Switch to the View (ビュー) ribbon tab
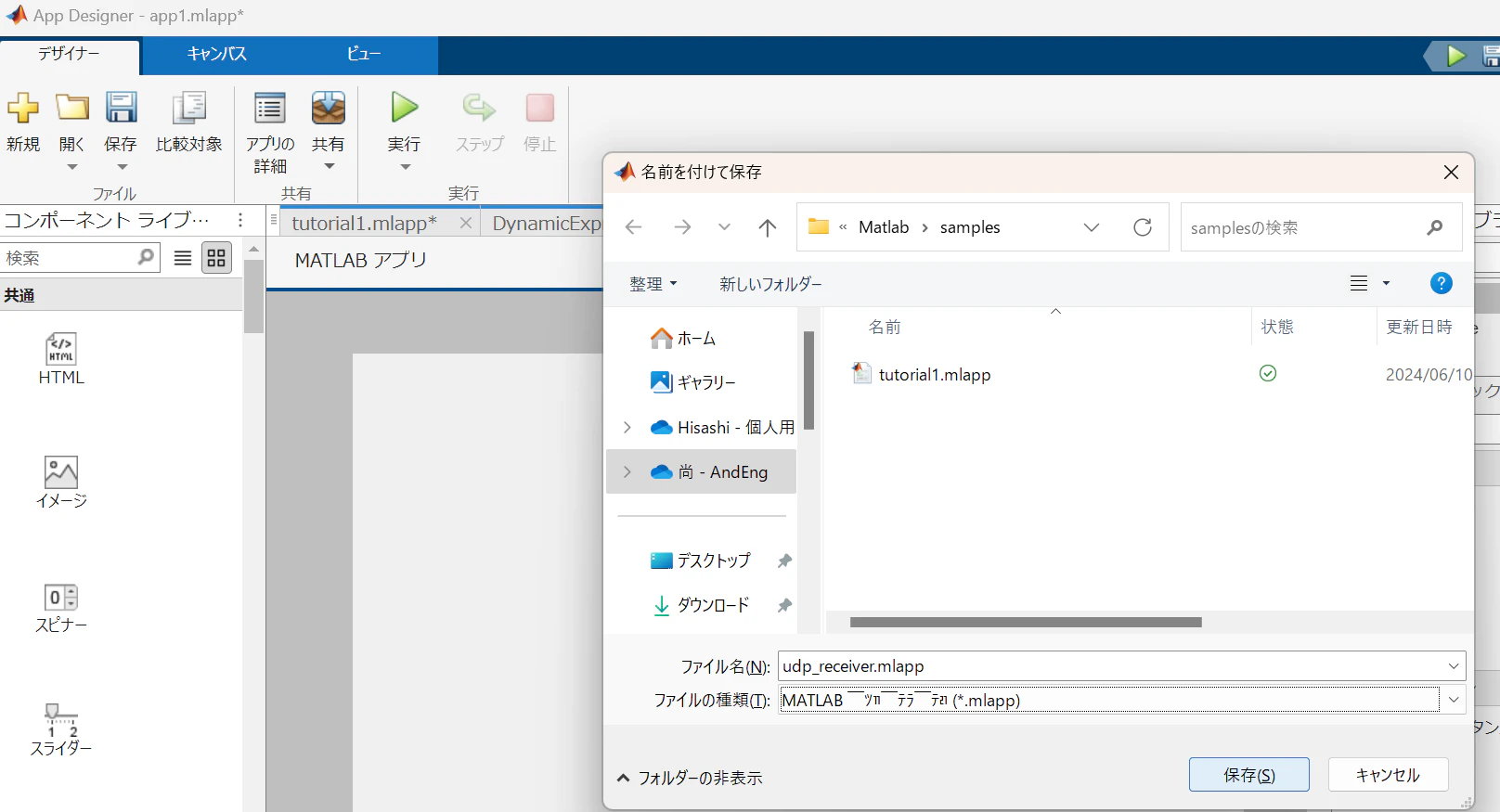Viewport: 1500px width, 812px height. pyautogui.click(x=363, y=54)
